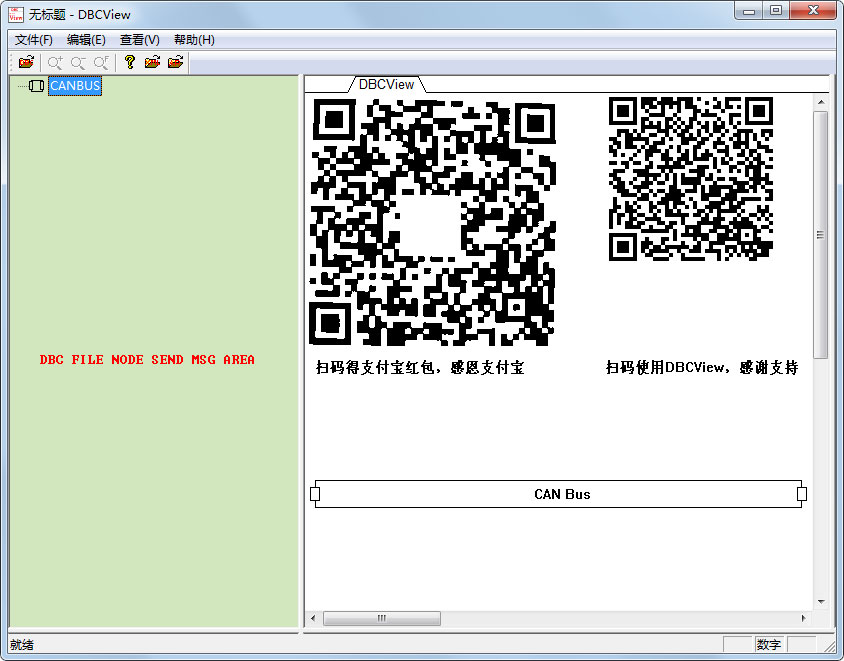Maximize the DBCView window
Screen dimensions: 844x661
pyautogui.click(x=776, y=11)
